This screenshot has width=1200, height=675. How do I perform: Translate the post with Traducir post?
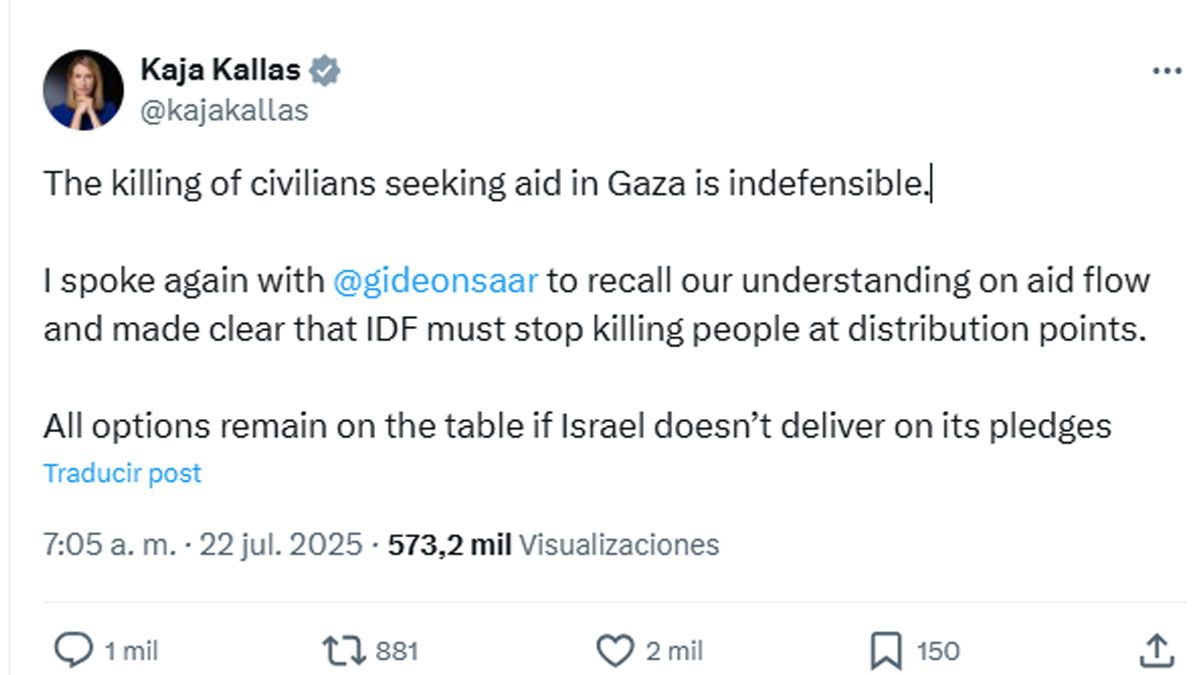[121, 473]
